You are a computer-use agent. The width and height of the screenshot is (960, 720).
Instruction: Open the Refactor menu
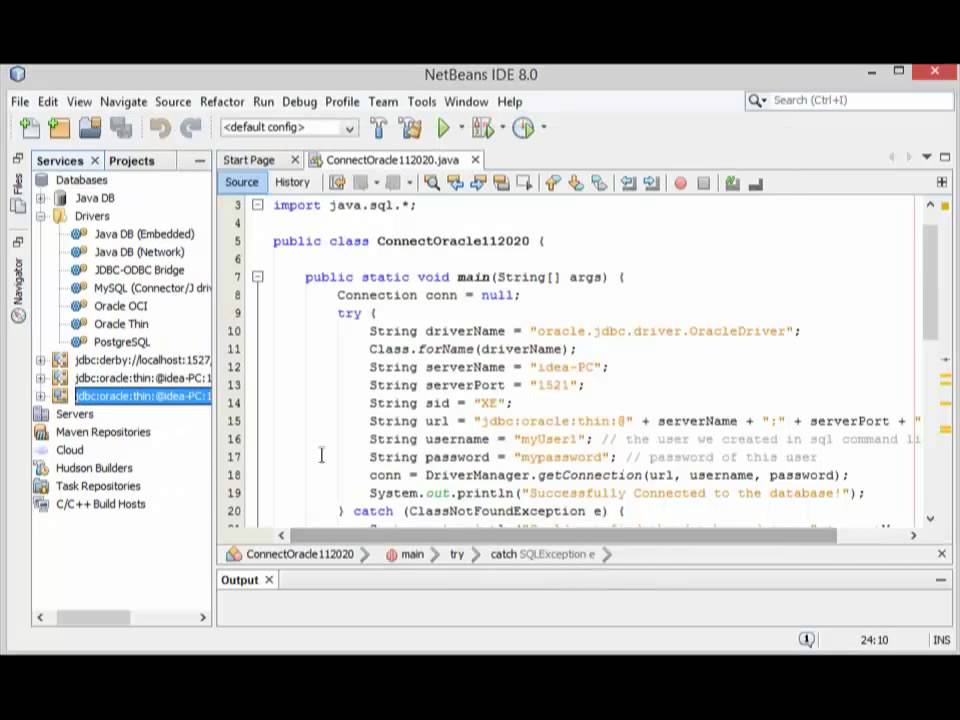[221, 101]
